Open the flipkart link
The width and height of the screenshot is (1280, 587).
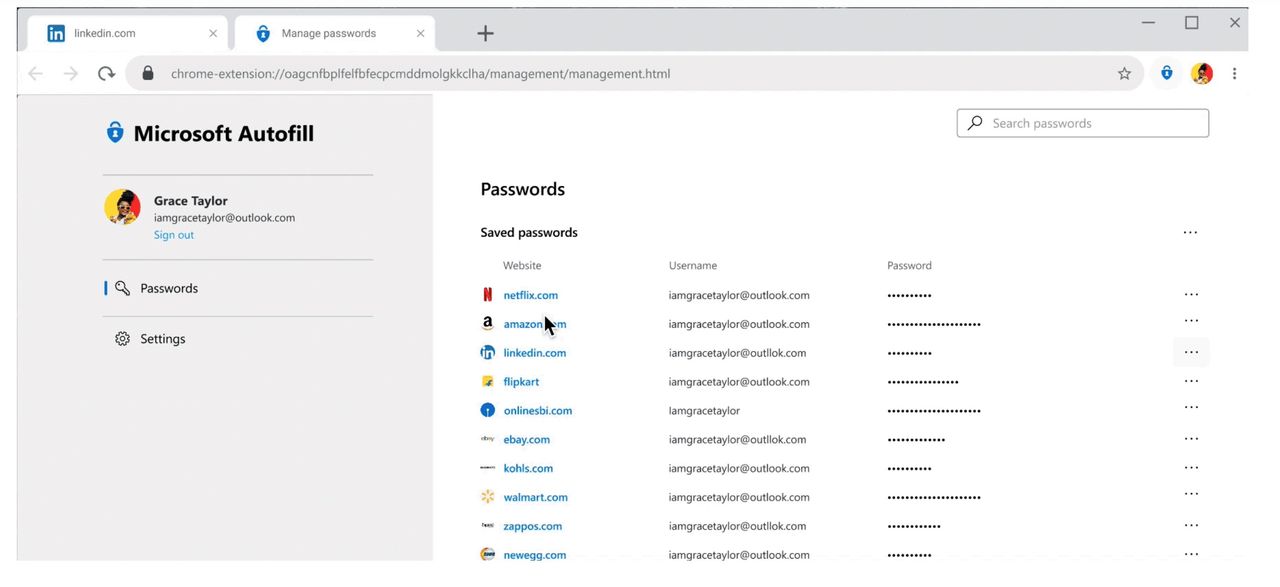521,382
